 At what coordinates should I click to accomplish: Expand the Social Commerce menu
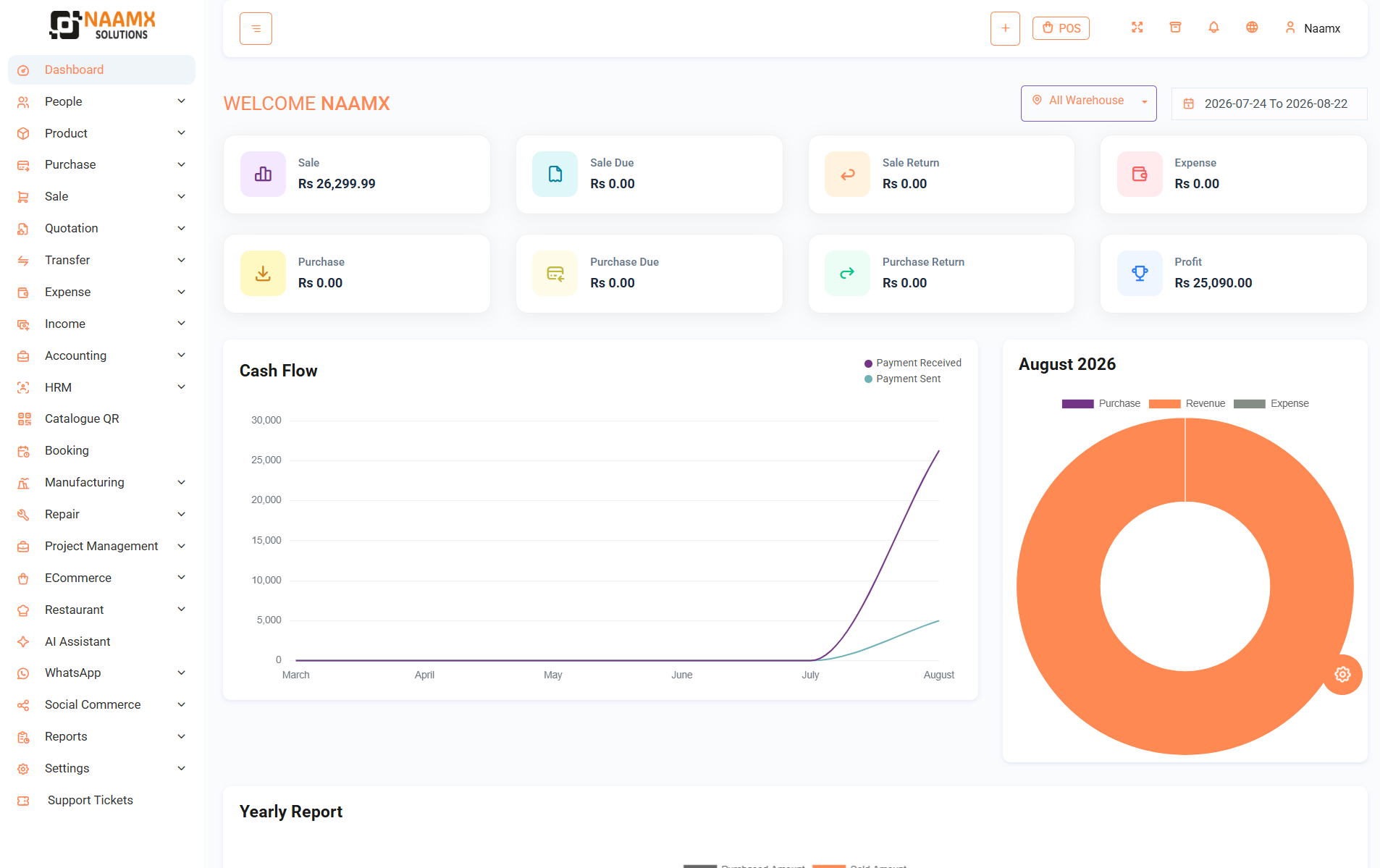point(101,704)
